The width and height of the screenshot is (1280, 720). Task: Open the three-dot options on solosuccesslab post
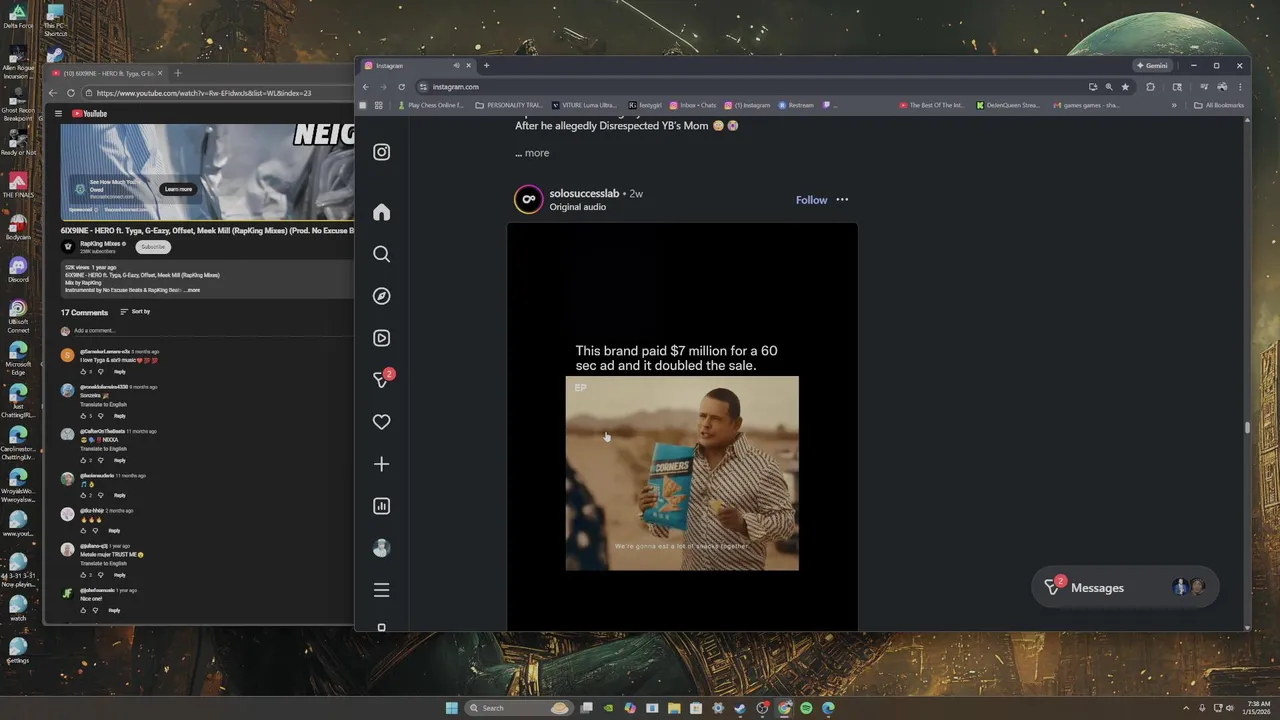(842, 200)
